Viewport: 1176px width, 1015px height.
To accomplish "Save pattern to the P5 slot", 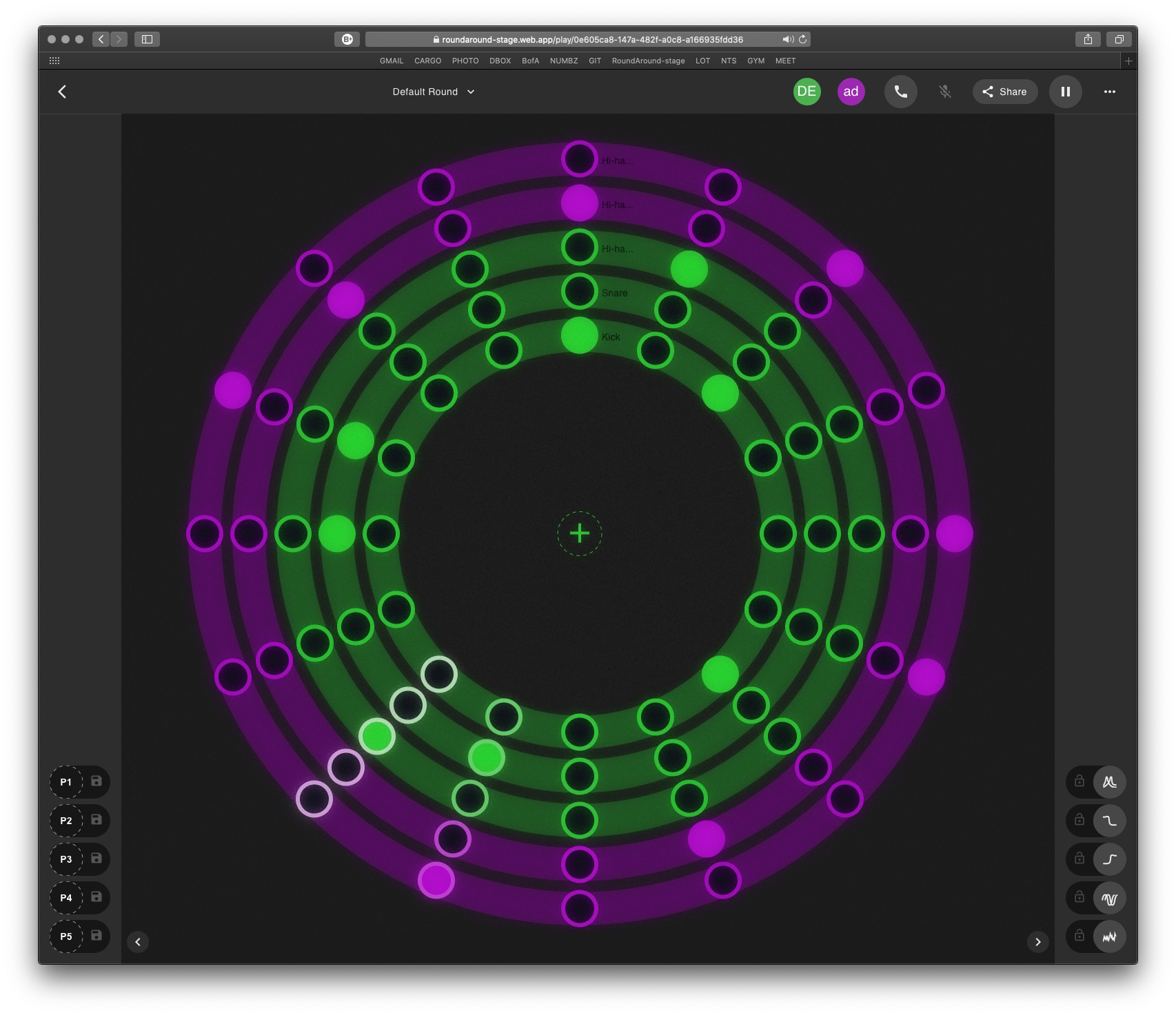I will (x=97, y=936).
